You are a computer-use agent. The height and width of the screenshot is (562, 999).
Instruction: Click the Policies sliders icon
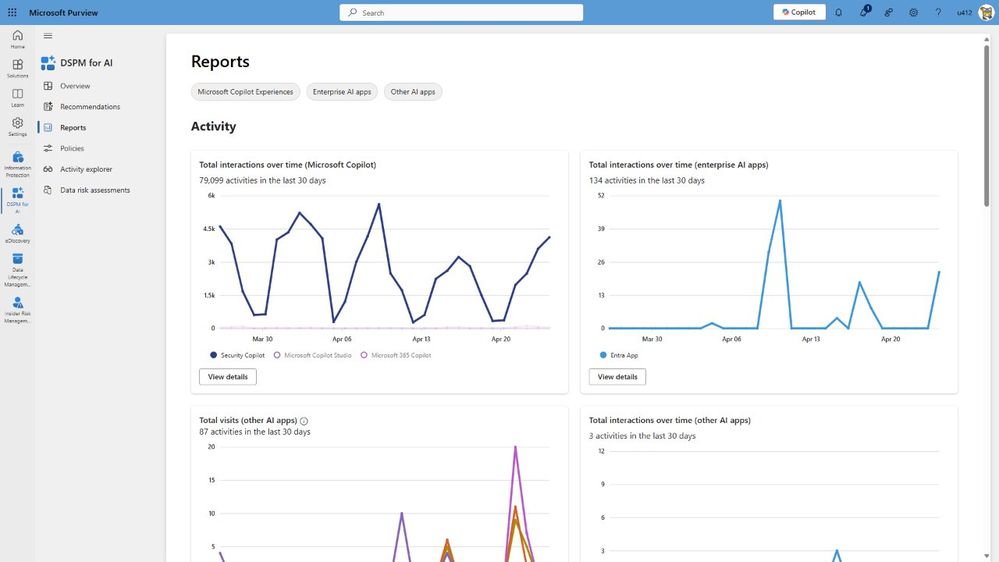[x=48, y=148]
